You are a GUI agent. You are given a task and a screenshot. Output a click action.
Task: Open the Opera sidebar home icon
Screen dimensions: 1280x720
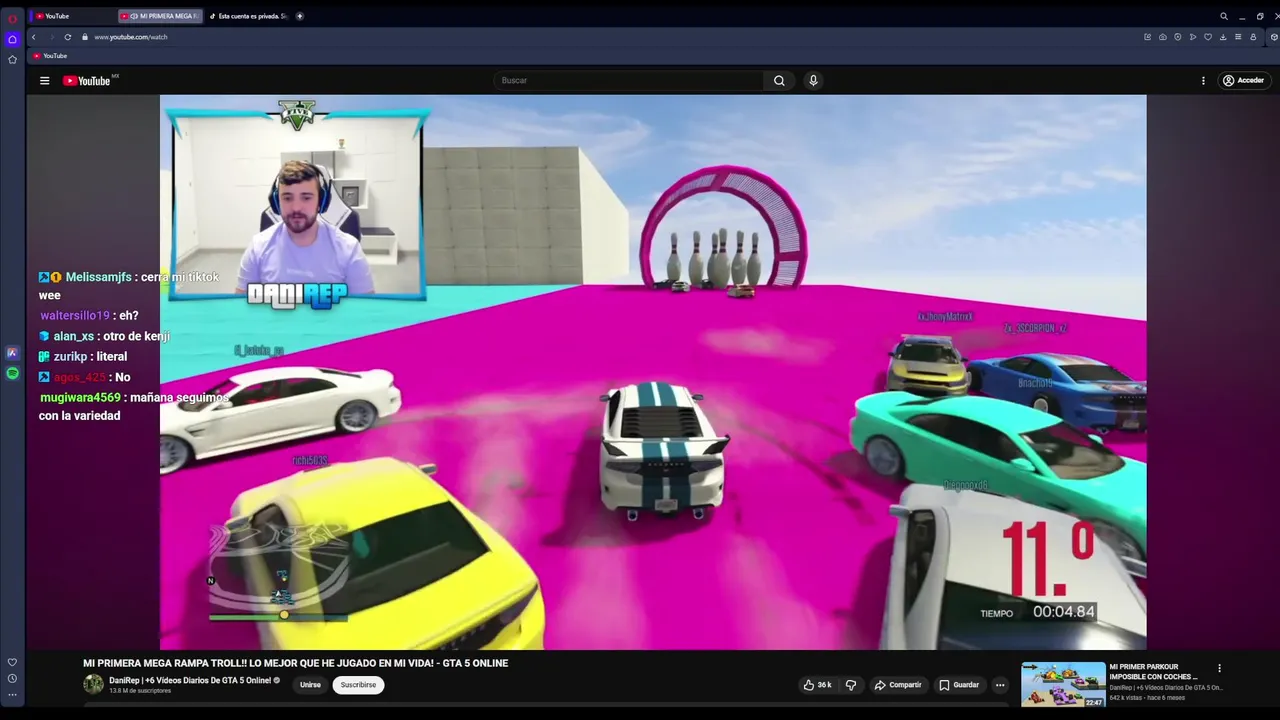[x=12, y=39]
